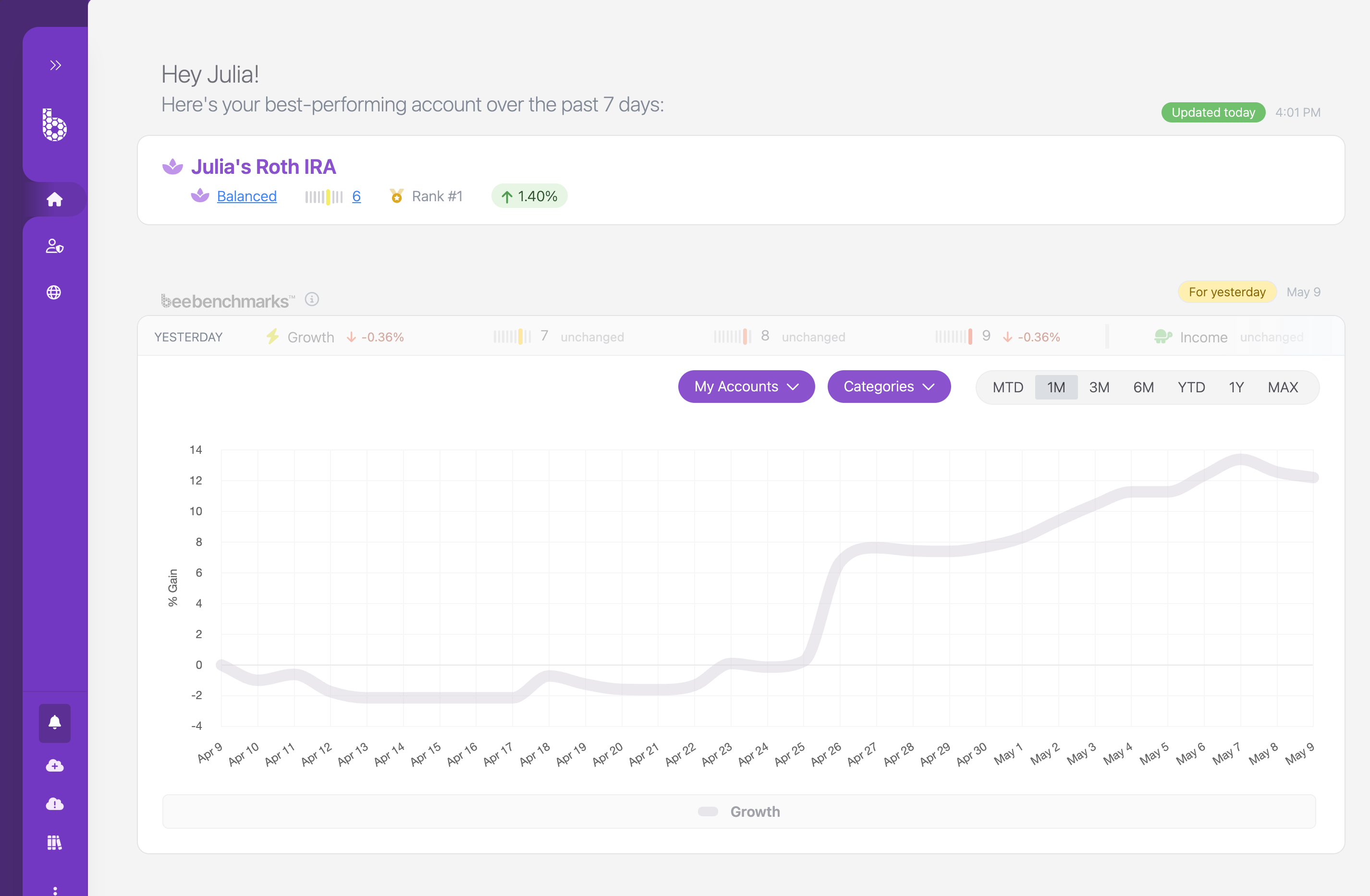Open the Categories dropdown
Viewport: 1370px width, 896px height.
[x=888, y=387]
